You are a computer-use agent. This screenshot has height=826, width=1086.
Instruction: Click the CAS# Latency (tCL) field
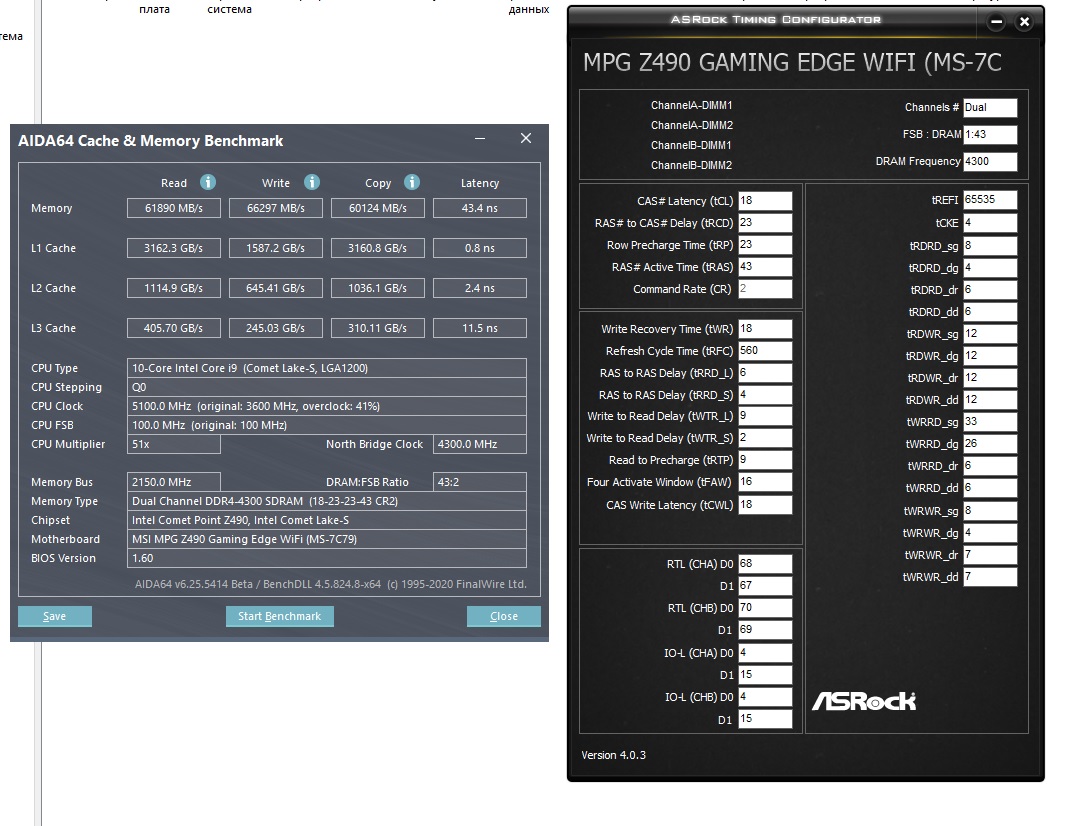[765, 201]
